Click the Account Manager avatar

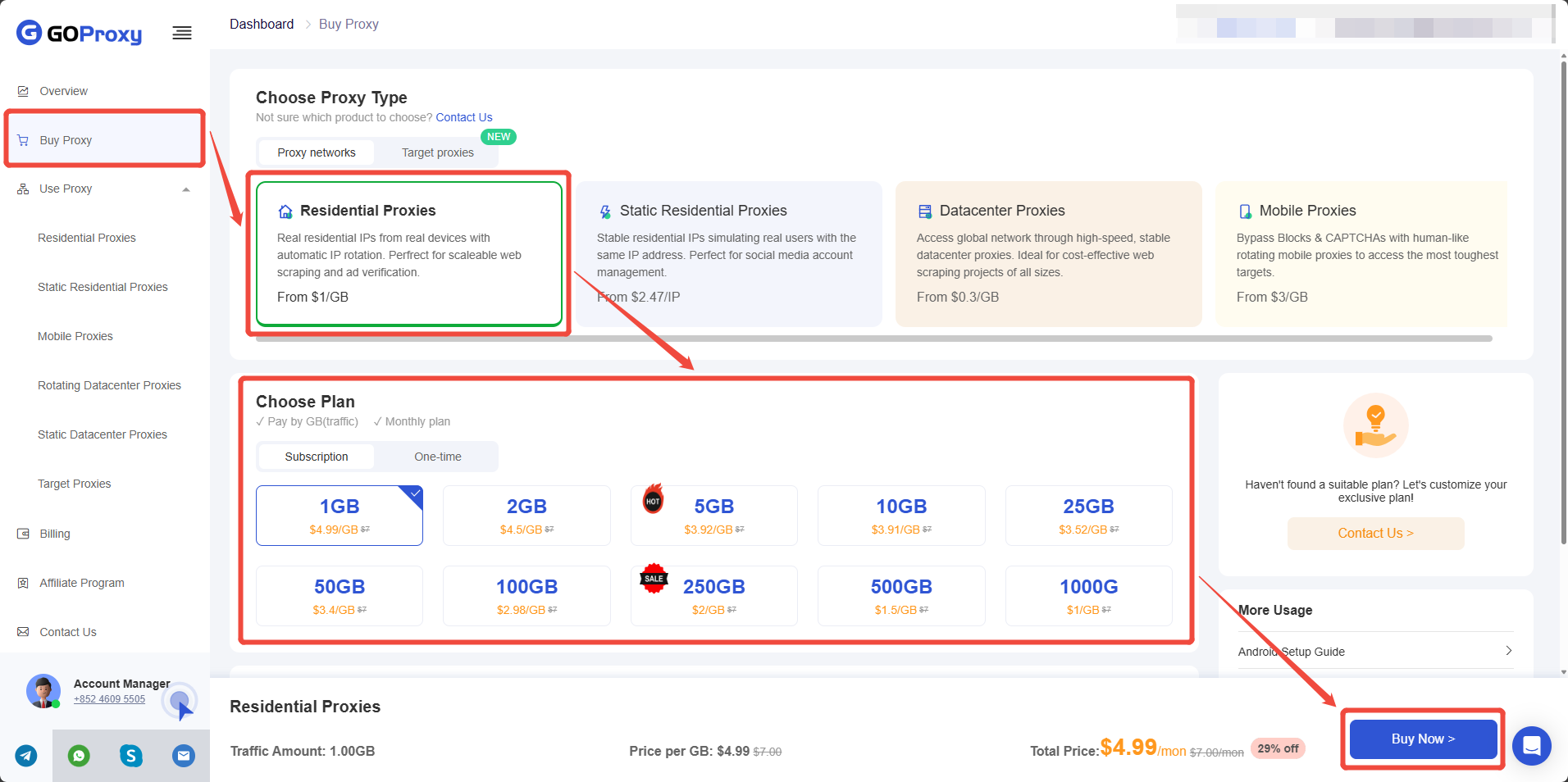pyautogui.click(x=43, y=691)
